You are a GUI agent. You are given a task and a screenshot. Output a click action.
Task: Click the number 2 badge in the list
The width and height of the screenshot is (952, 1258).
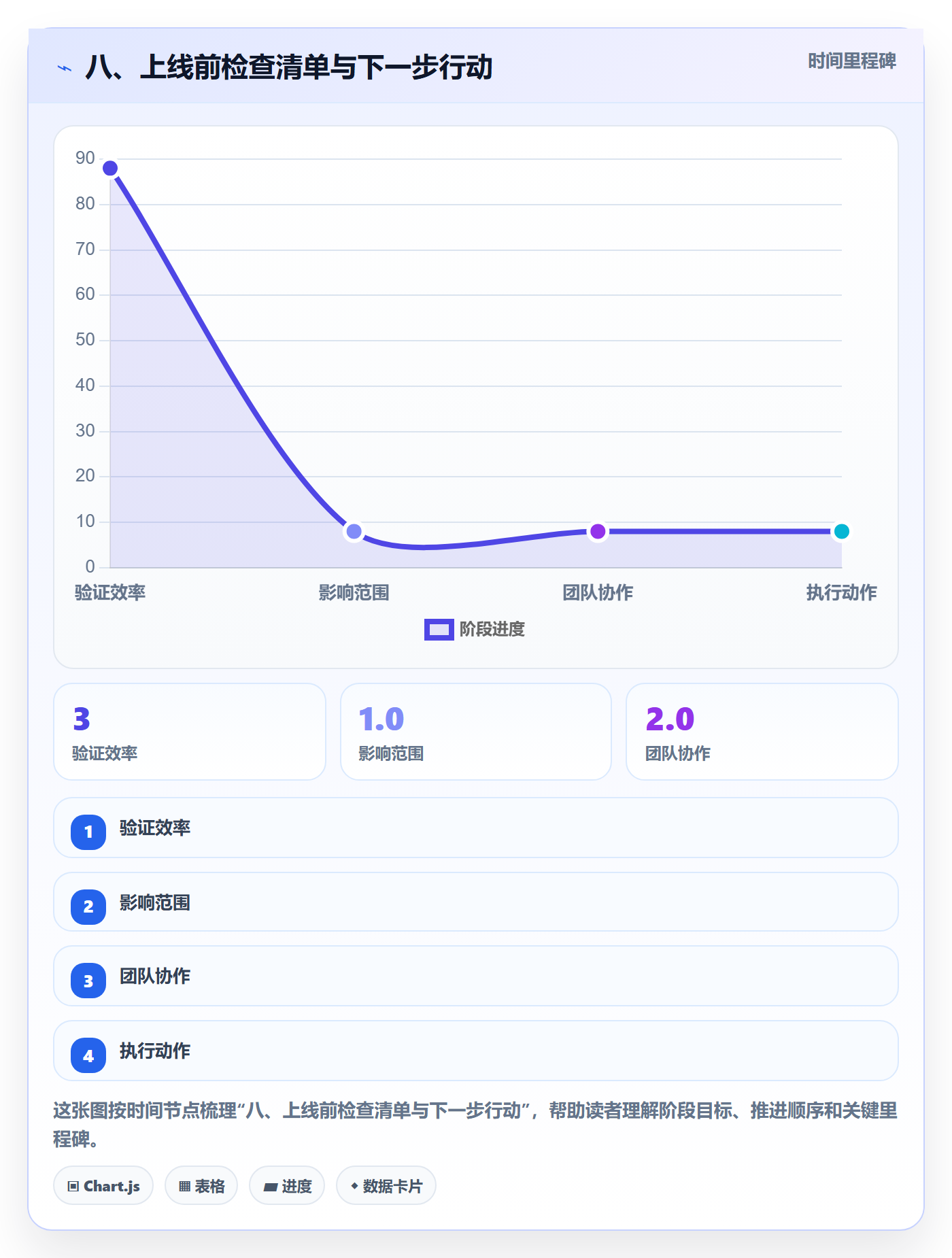click(x=88, y=906)
